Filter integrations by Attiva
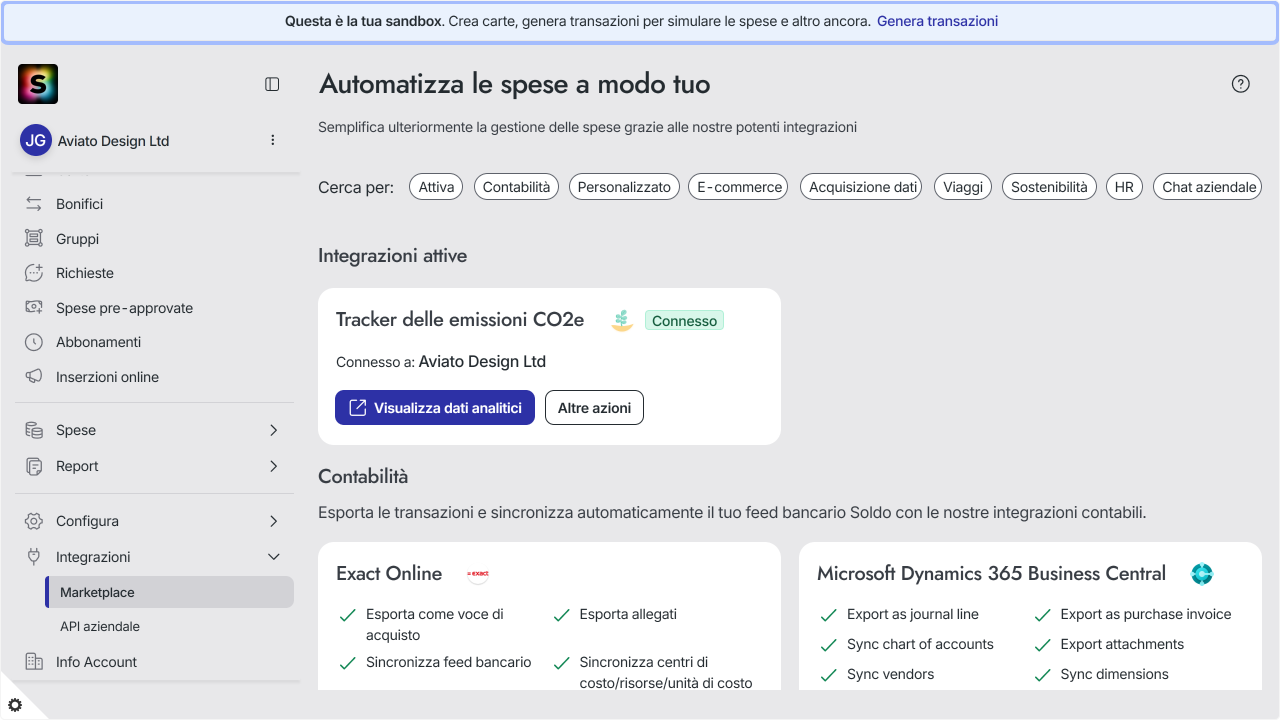1280x720 pixels. pos(436,187)
